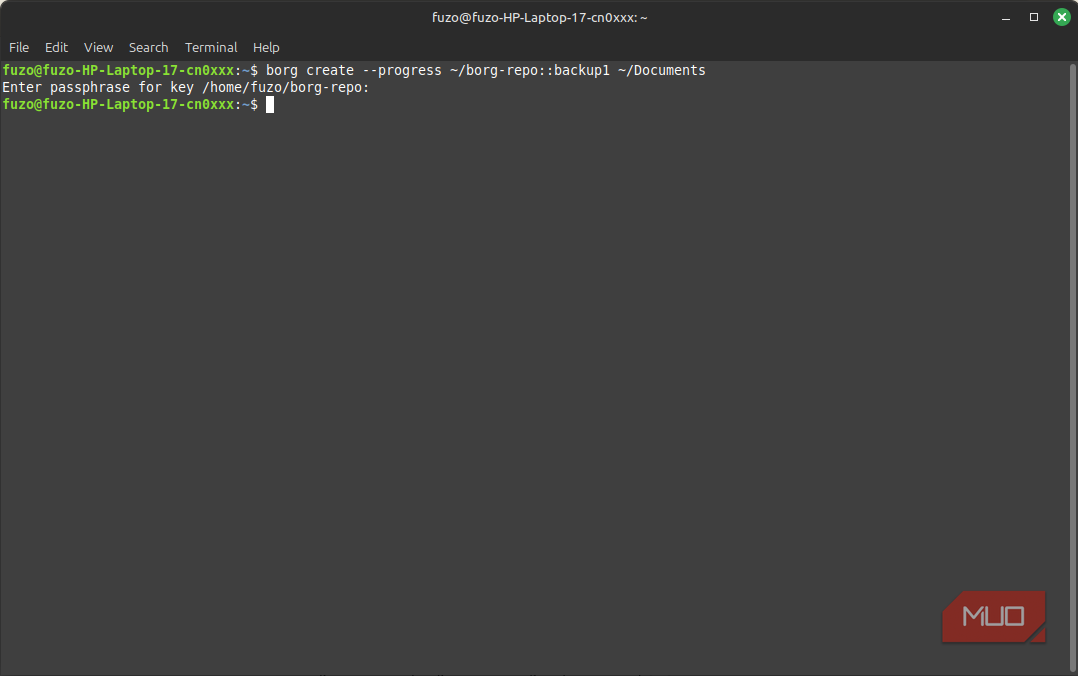Close the terminal with the green X button

pos(1062,17)
